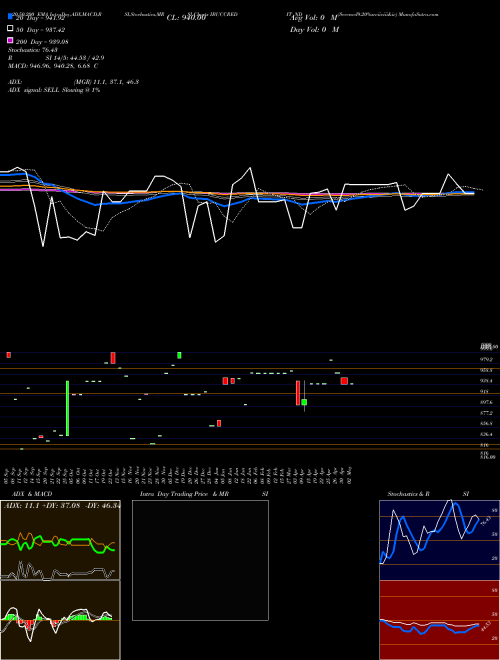Click the 'Stochastics: 76.43' reading
The width and height of the screenshot is (500, 660).
click(33, 50)
